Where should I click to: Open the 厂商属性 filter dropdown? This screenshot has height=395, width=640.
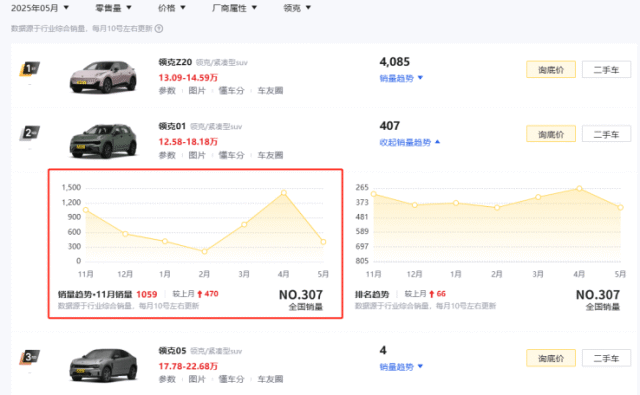point(234,8)
